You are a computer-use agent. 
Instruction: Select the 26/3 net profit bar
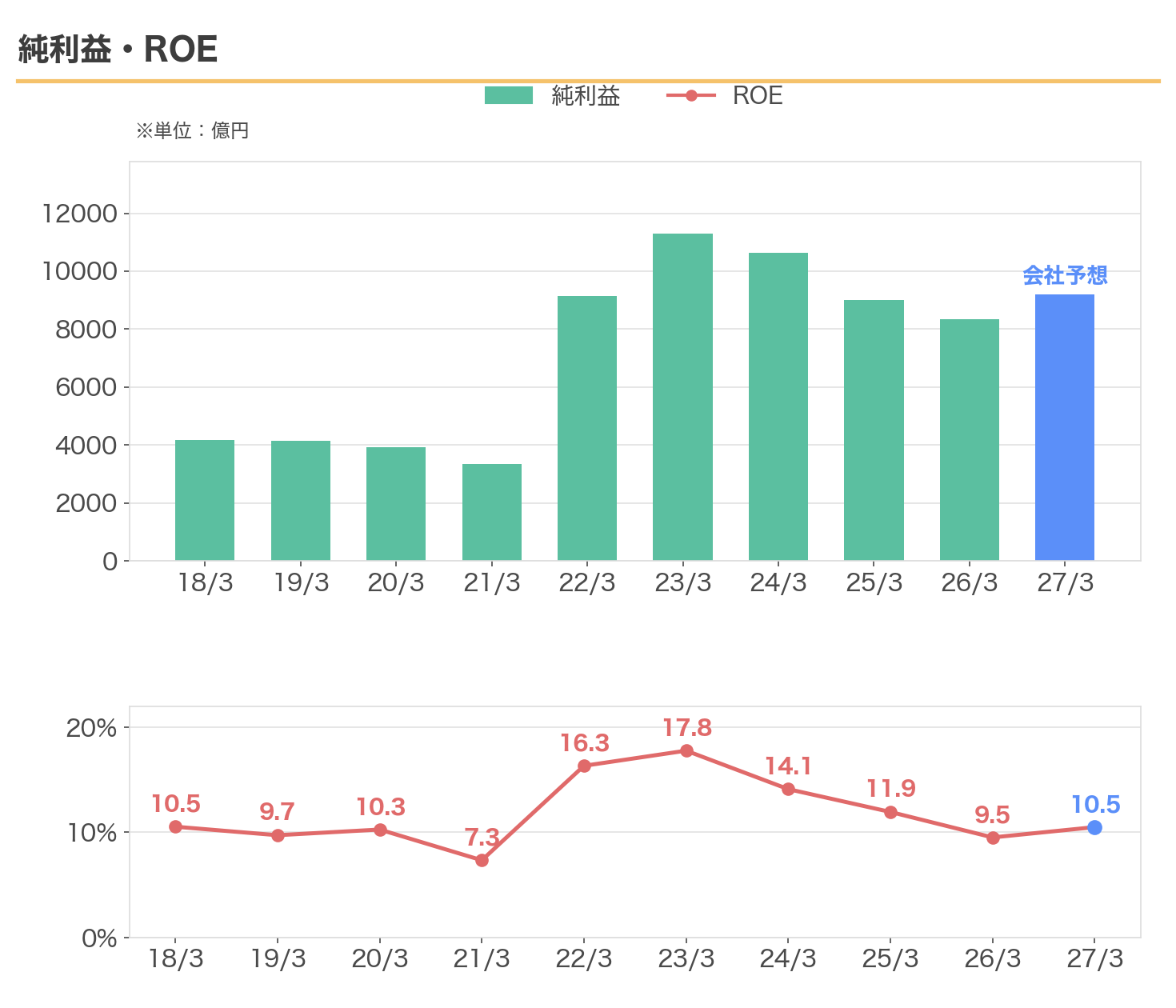point(970,440)
